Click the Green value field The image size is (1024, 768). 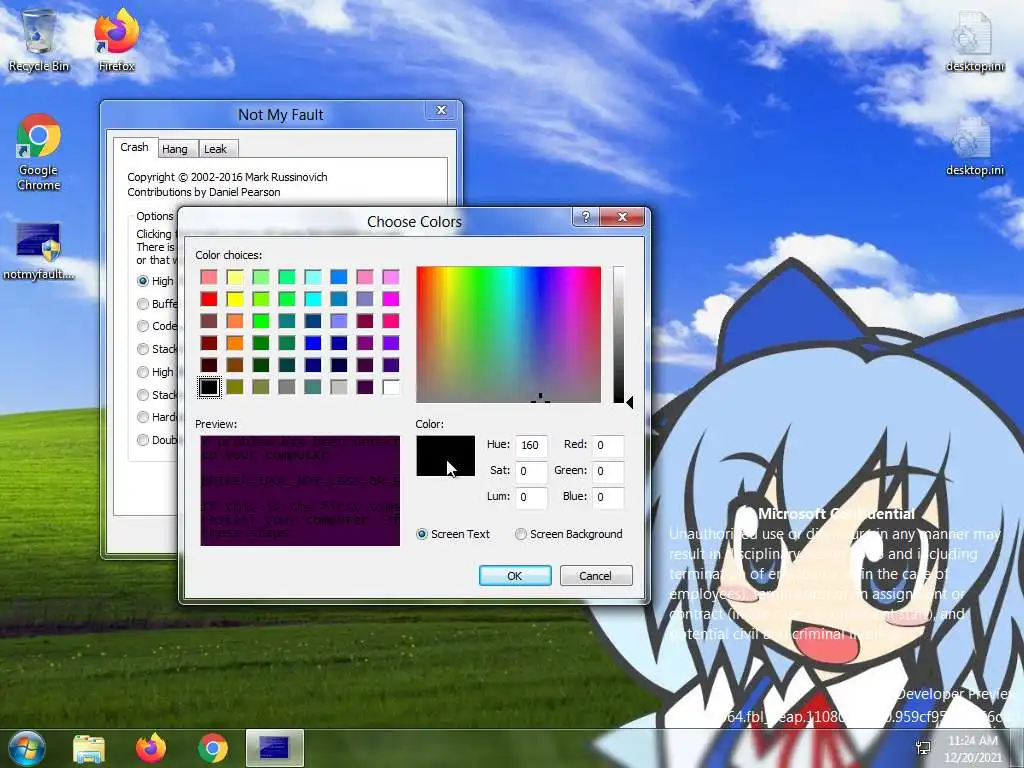click(607, 472)
